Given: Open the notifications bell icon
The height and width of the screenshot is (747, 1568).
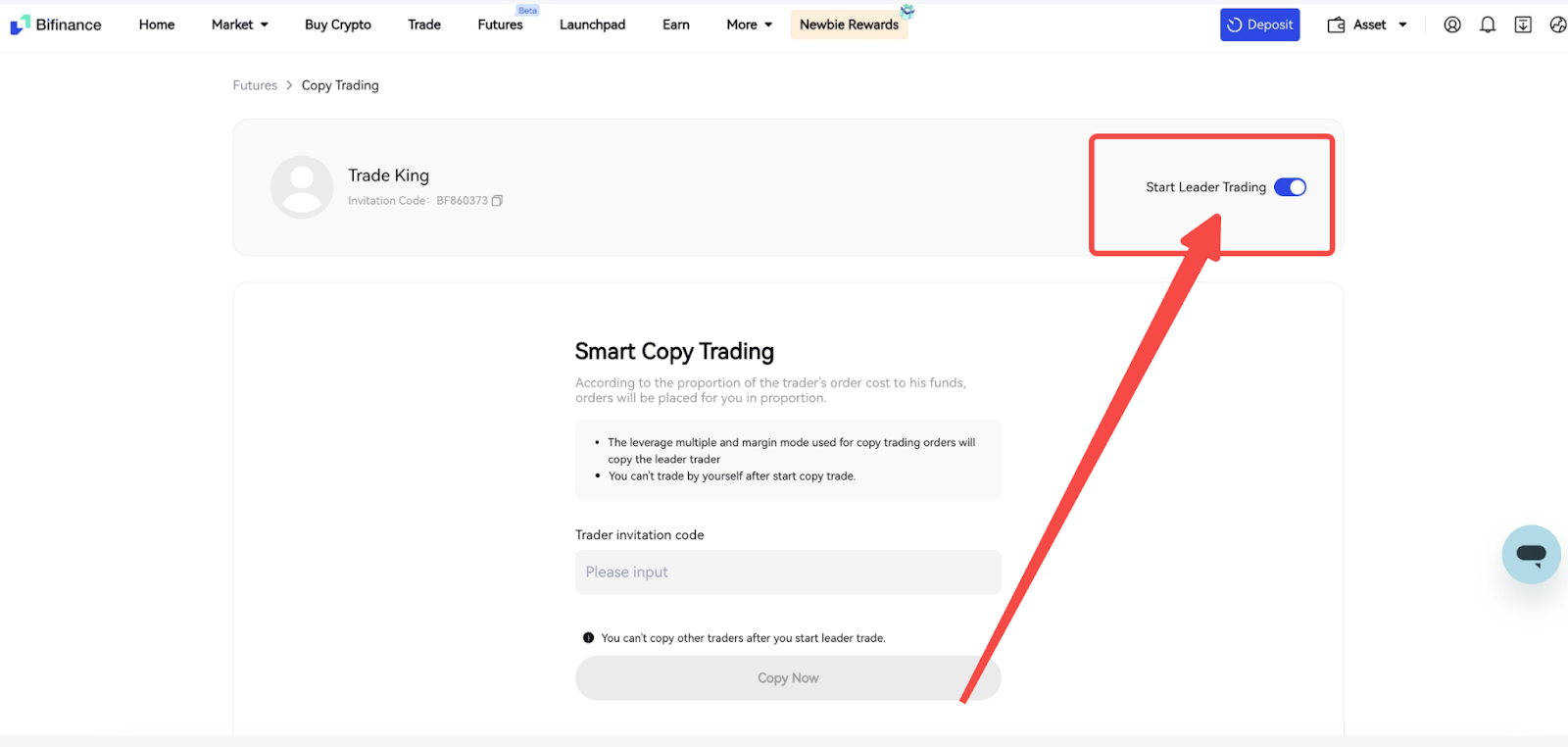Looking at the screenshot, I should click(1488, 25).
